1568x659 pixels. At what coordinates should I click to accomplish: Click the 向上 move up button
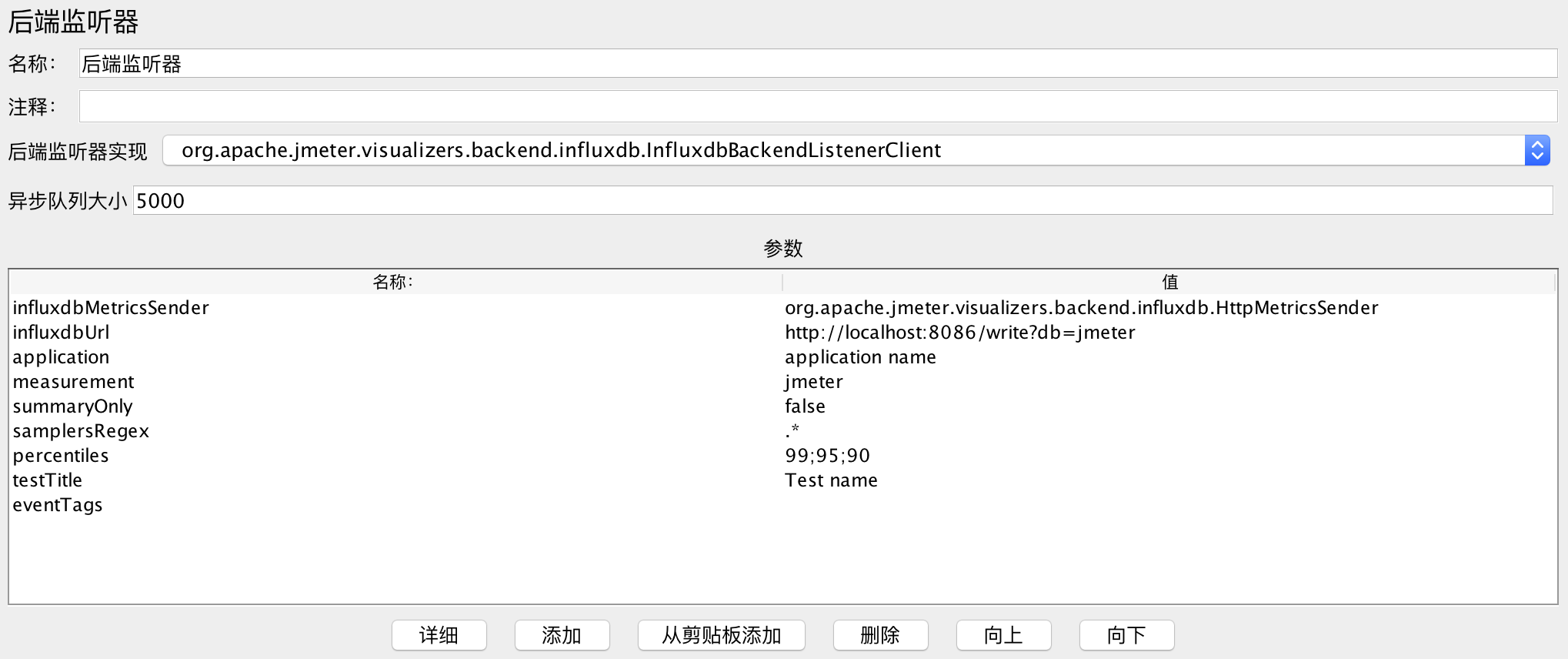click(1003, 635)
